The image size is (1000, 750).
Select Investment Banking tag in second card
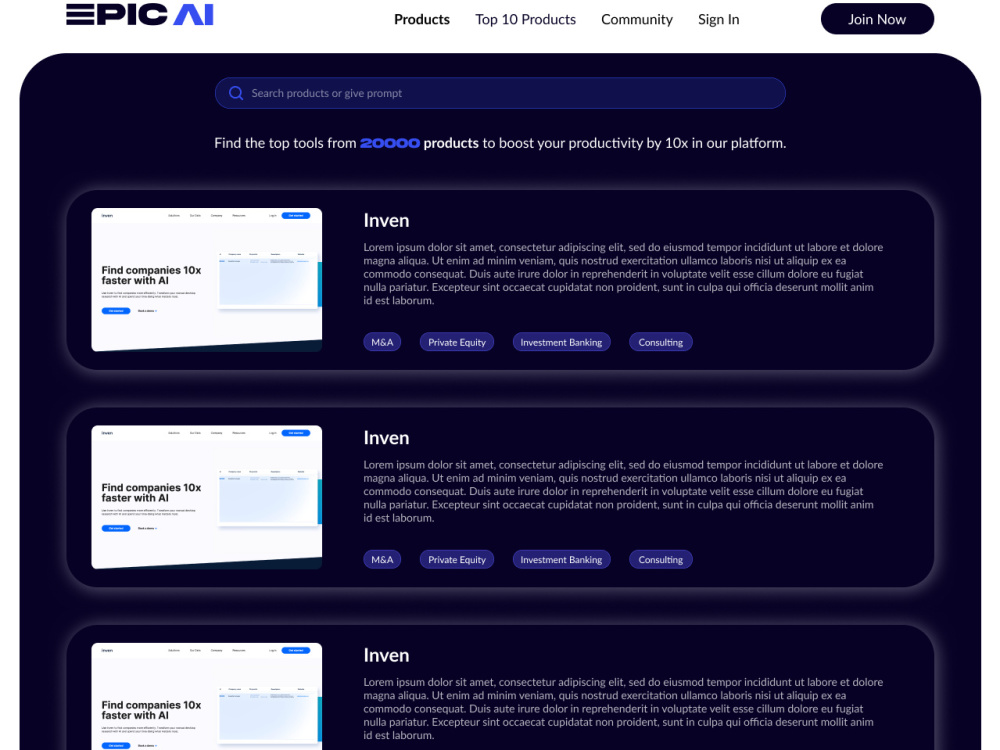[561, 560]
